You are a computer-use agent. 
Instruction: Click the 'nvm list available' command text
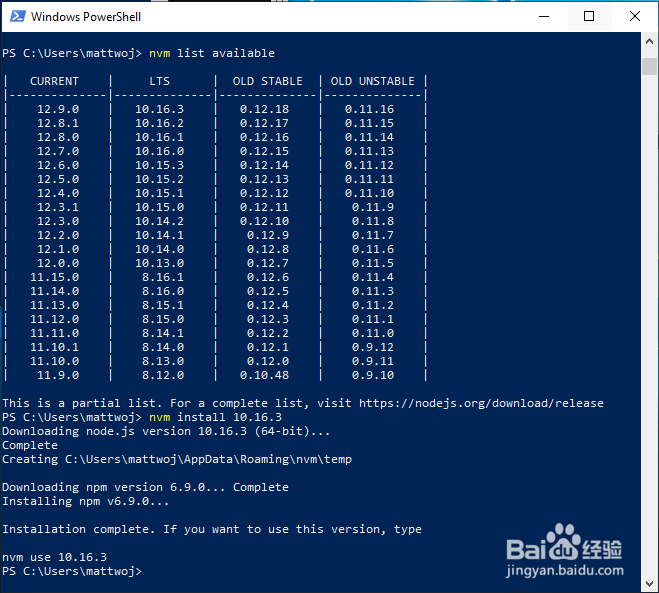pyautogui.click(x=212, y=53)
